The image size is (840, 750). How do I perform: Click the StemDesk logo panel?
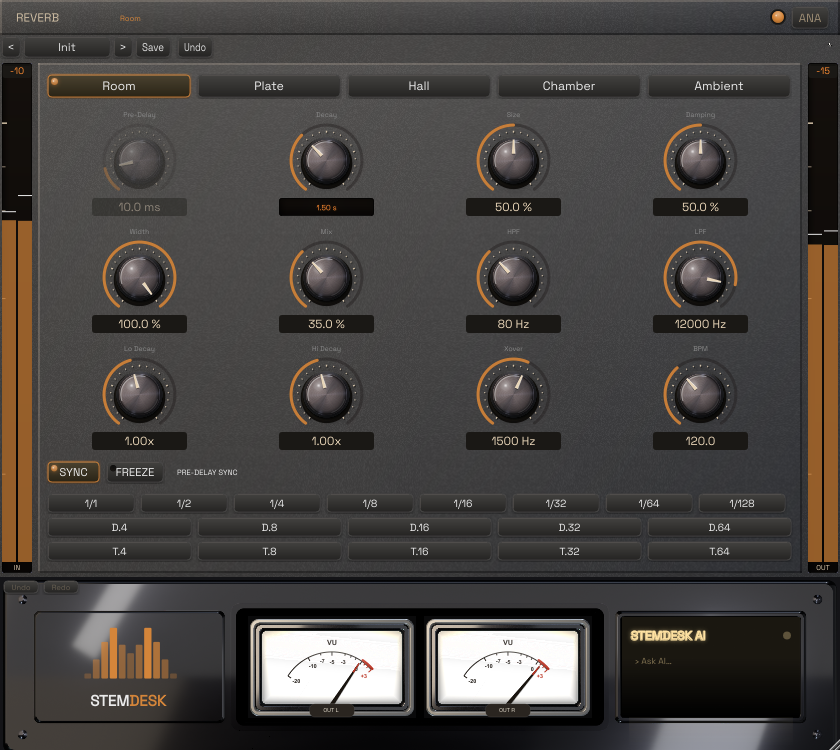pyautogui.click(x=129, y=666)
